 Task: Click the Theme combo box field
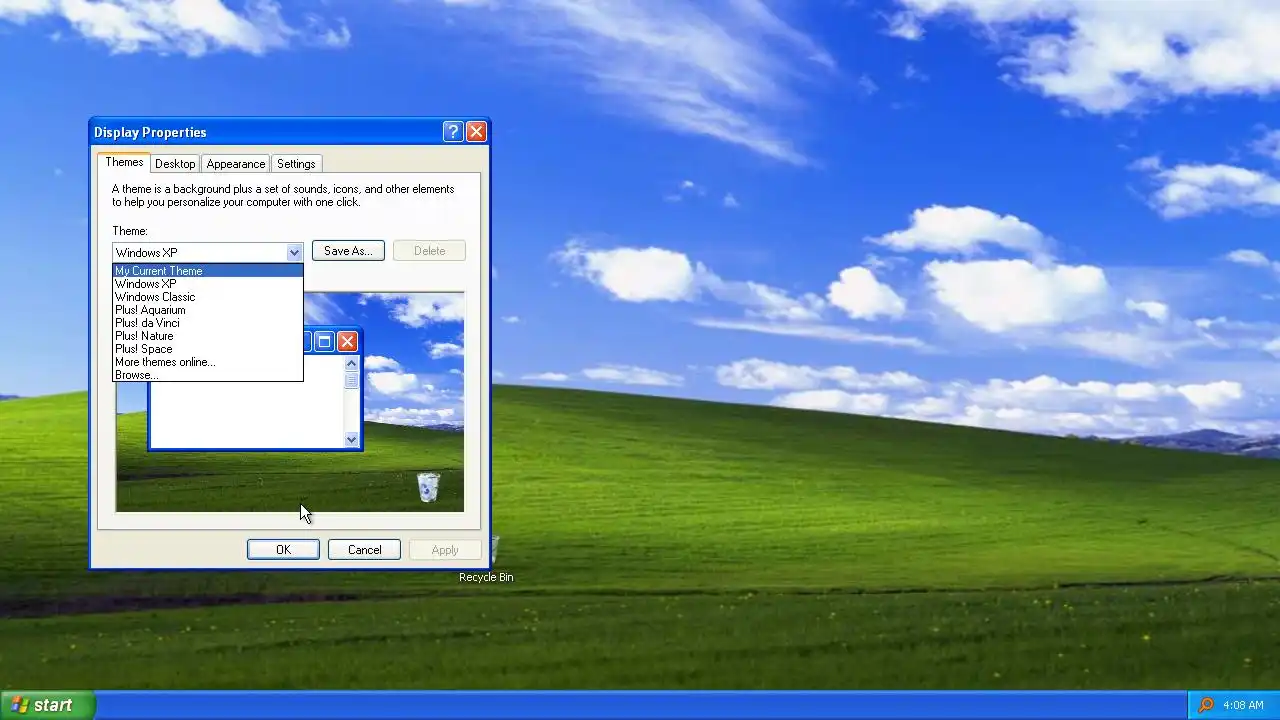[x=207, y=253]
